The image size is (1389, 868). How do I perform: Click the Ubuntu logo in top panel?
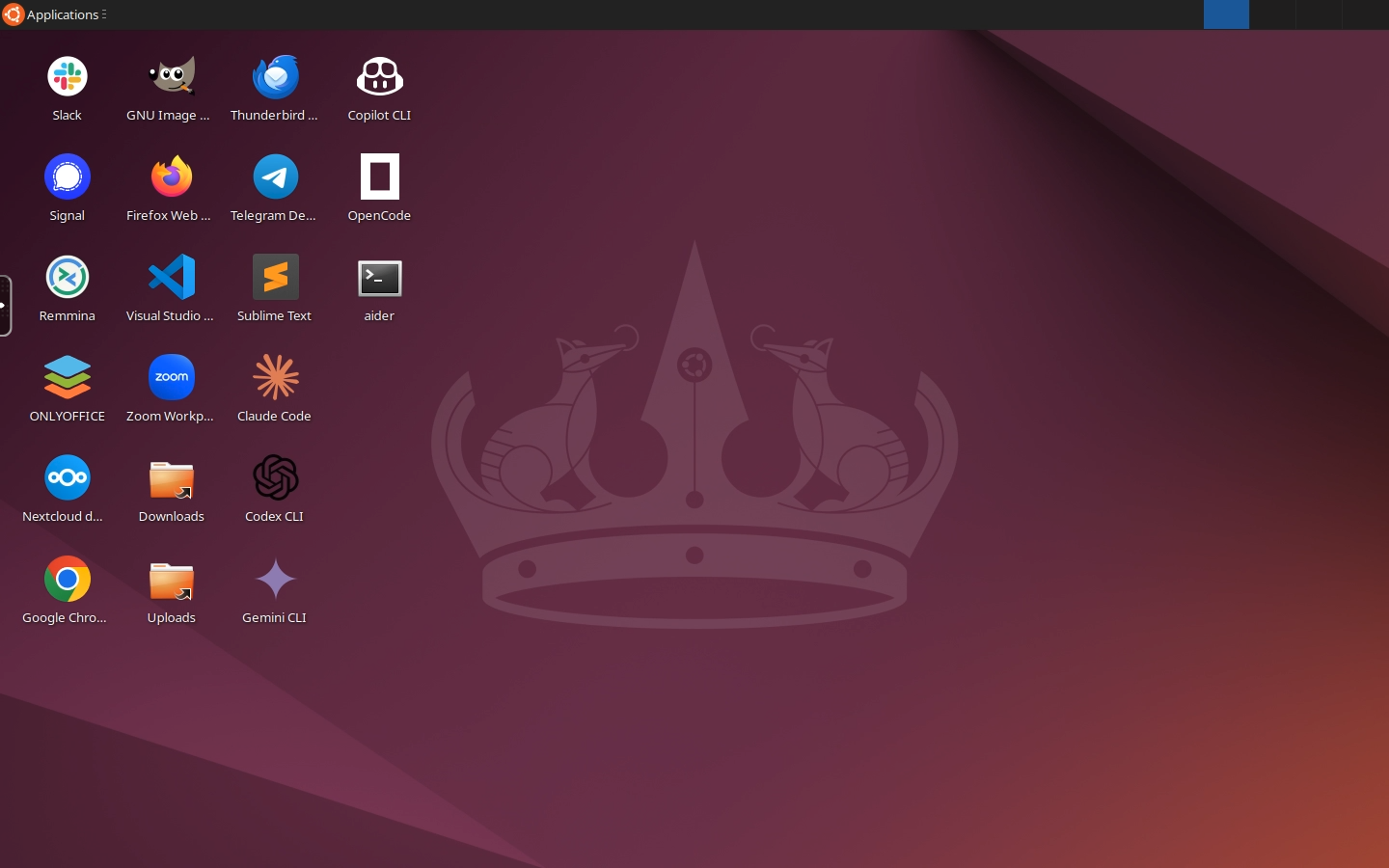tap(13, 14)
